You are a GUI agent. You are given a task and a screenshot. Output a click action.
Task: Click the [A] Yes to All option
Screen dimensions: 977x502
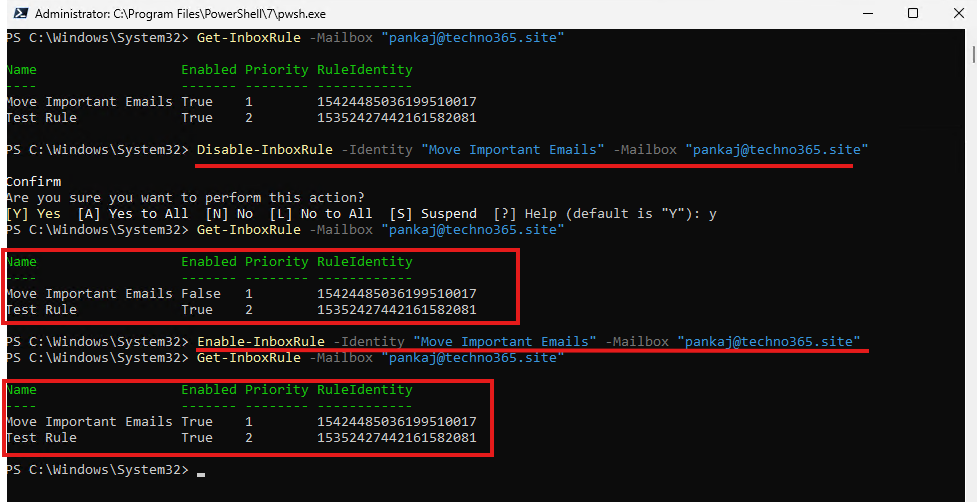pyautogui.click(x=133, y=214)
